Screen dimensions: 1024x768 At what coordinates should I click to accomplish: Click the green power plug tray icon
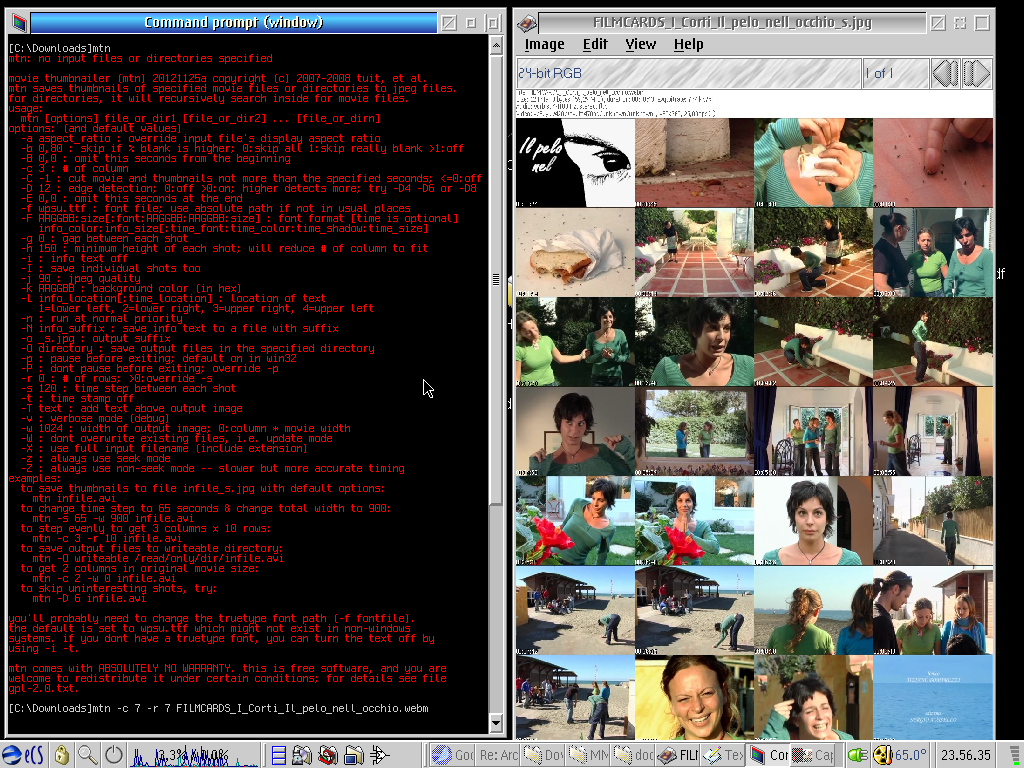pos(857,755)
